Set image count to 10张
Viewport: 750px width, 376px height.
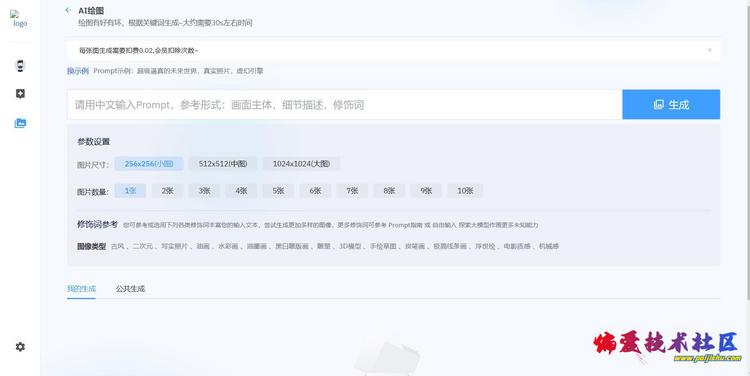465,190
